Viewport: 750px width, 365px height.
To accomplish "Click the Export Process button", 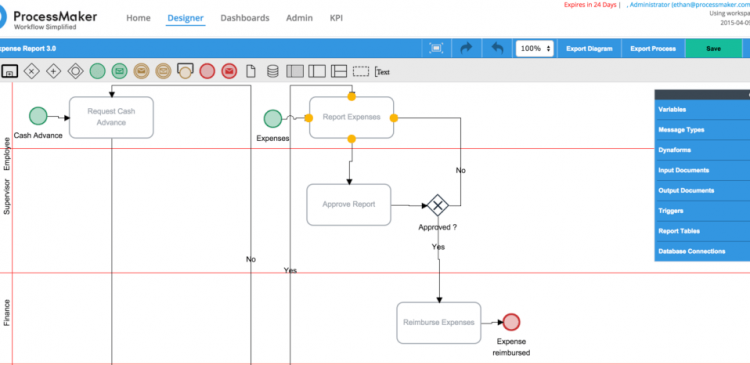I will click(653, 48).
